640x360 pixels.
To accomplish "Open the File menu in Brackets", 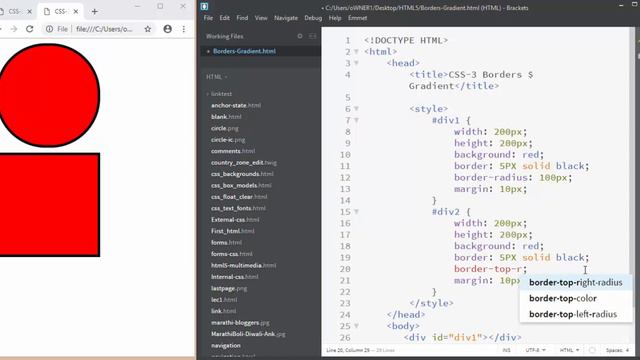I will [208, 18].
